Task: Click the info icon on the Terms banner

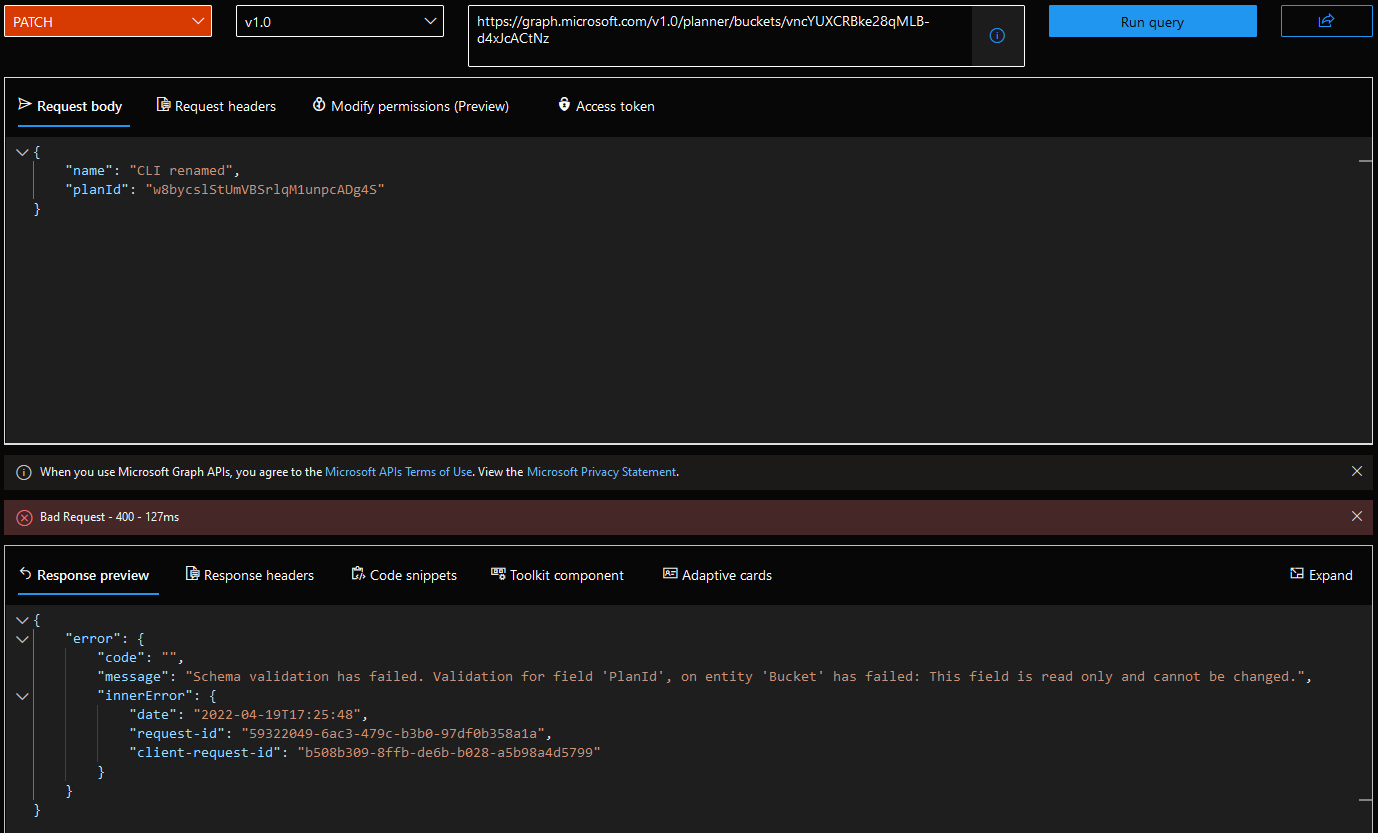Action: [22, 471]
